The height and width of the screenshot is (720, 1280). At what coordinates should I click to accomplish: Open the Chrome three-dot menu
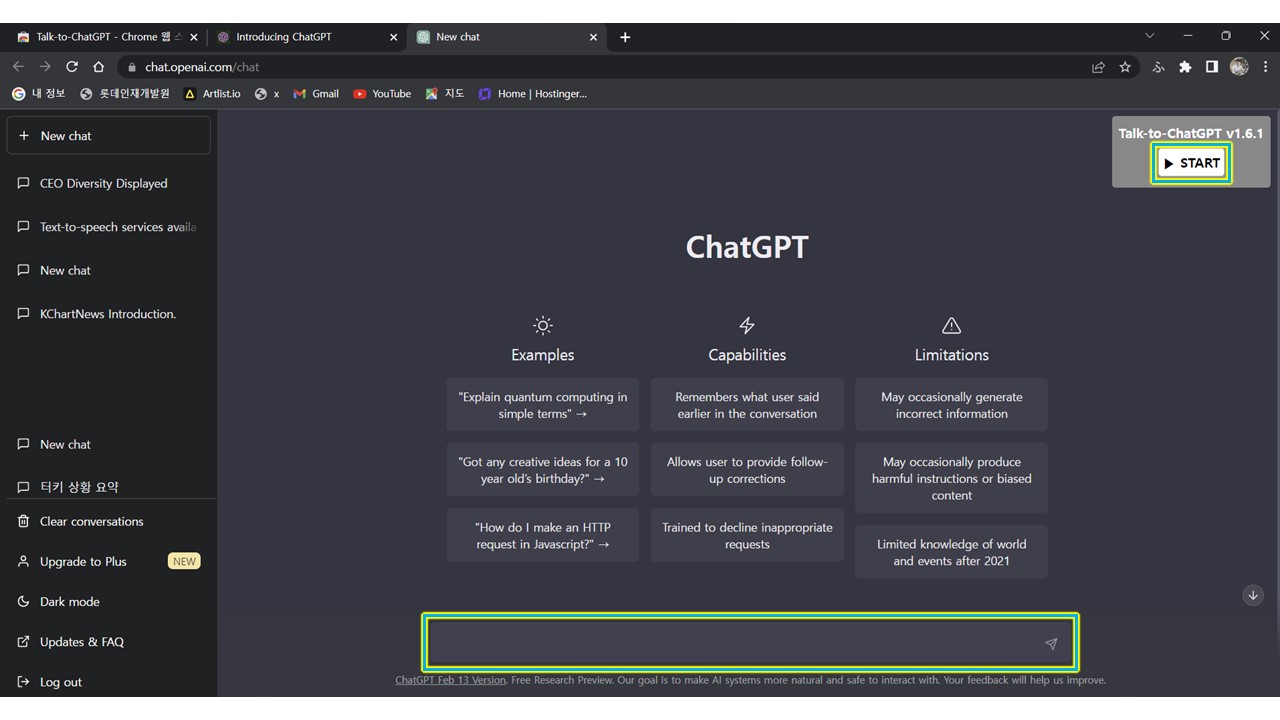point(1265,67)
